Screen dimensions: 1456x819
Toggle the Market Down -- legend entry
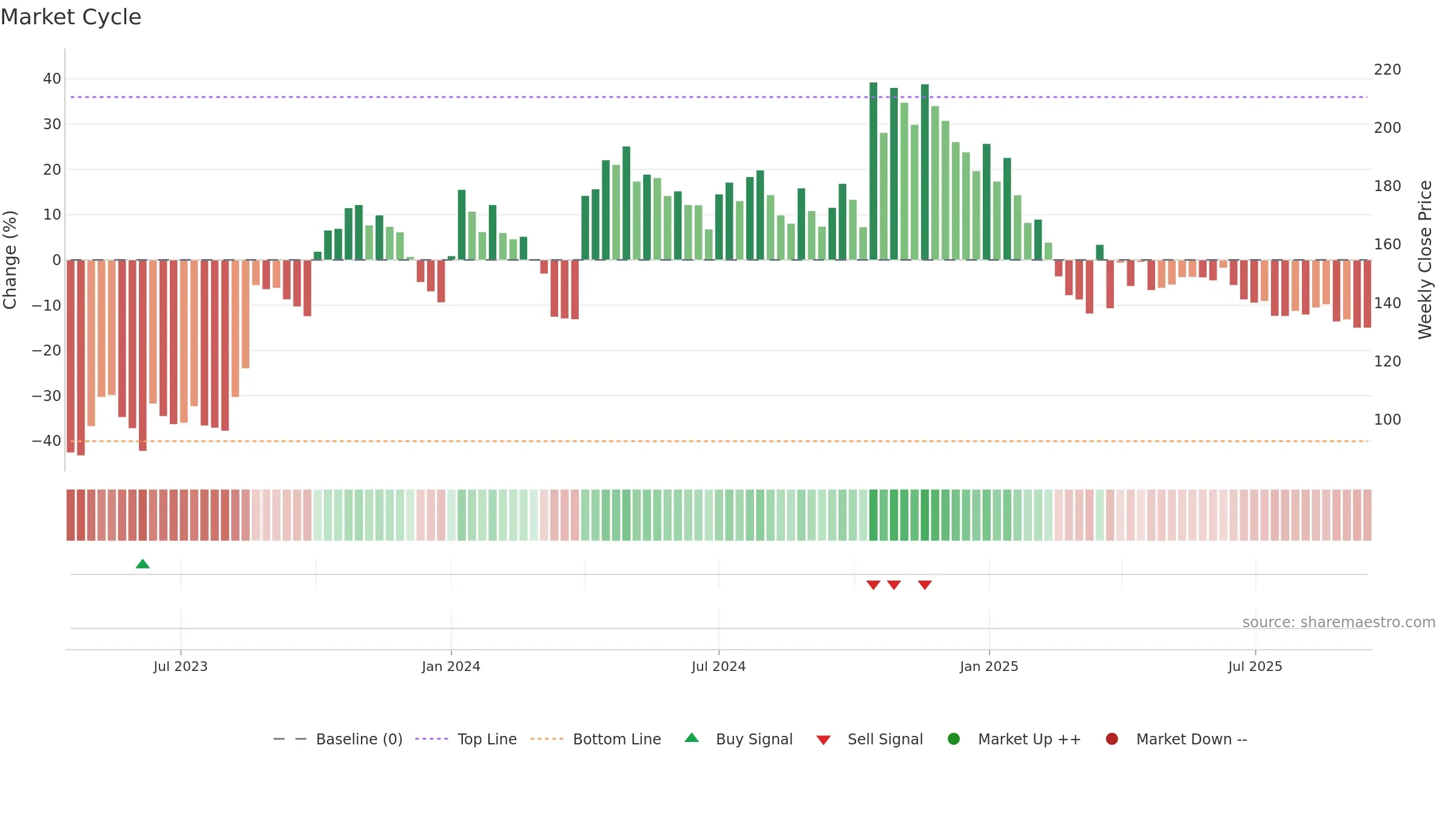click(1176, 739)
